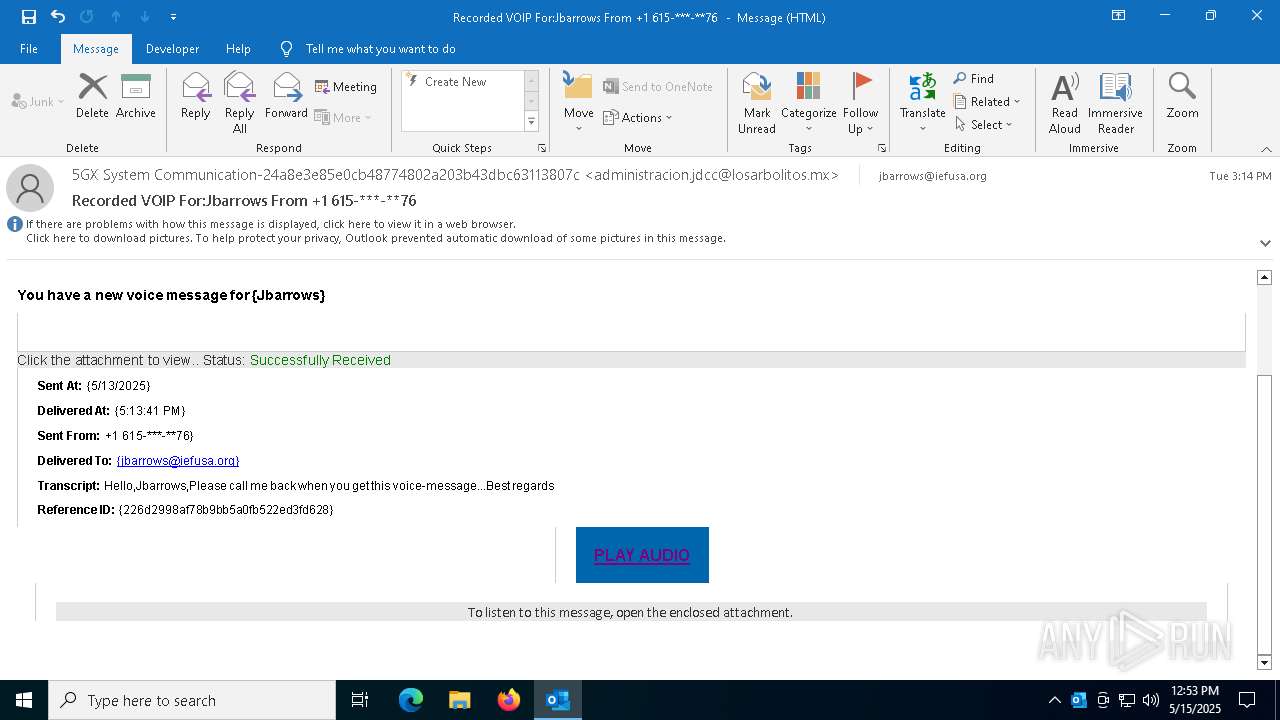Click the PLAY AUDIO link
This screenshot has height=720, width=1280.
coord(642,555)
